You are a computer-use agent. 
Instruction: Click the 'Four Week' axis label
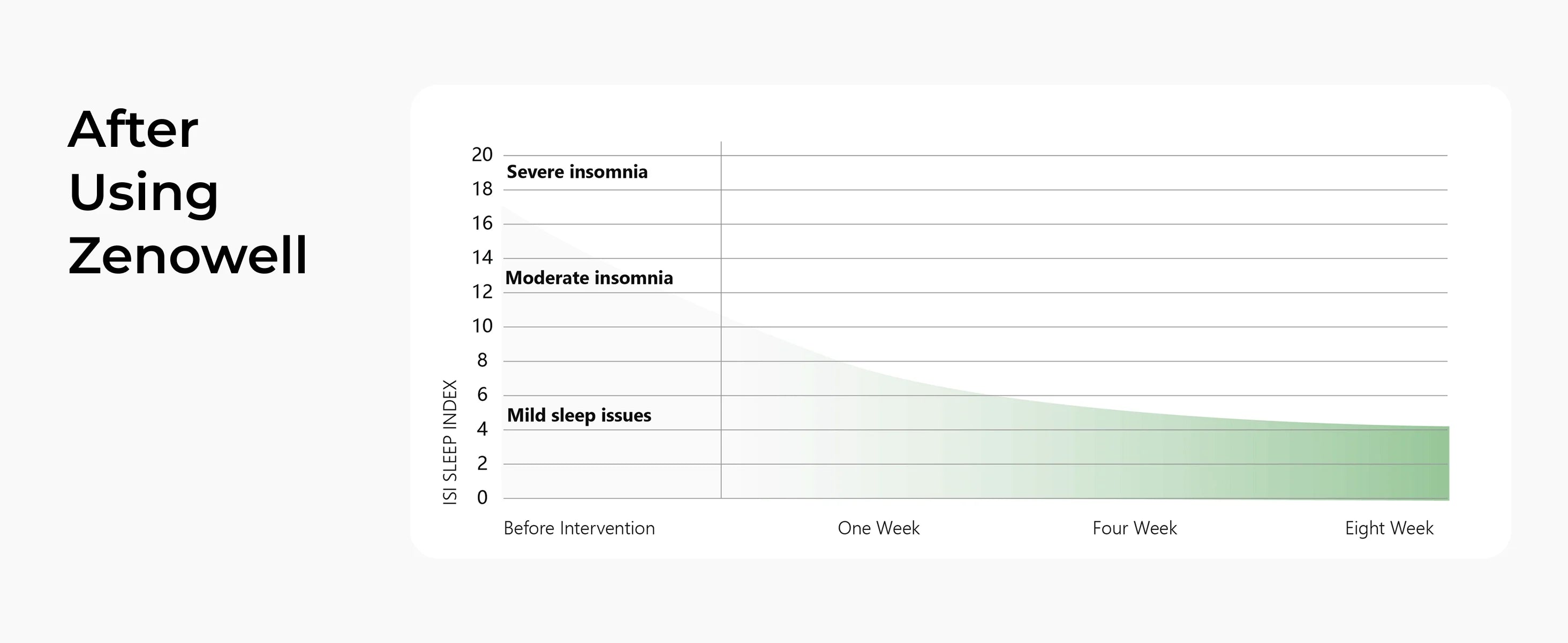[x=1135, y=528]
